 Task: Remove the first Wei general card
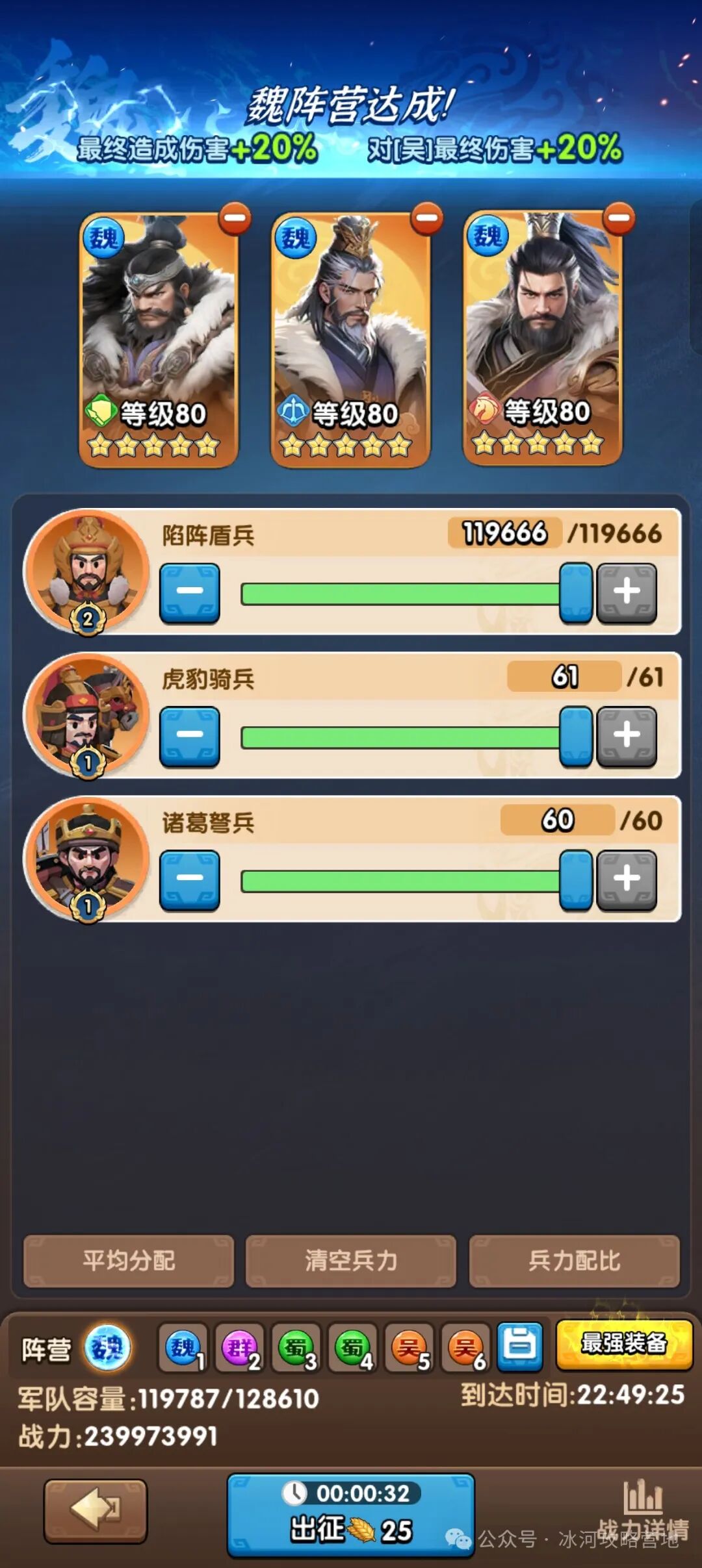[x=235, y=219]
